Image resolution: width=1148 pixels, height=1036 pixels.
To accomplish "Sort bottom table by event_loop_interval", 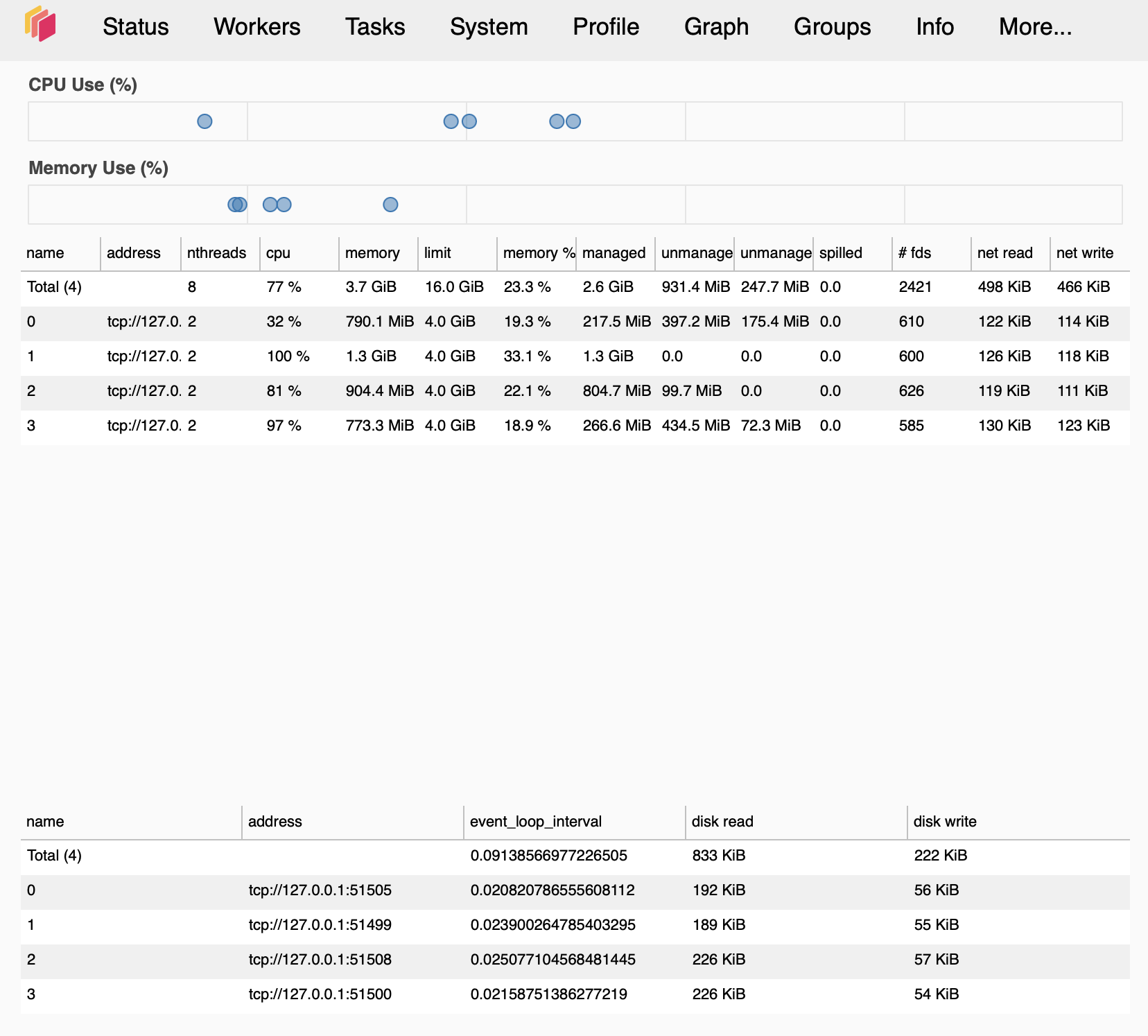I will coord(535,822).
